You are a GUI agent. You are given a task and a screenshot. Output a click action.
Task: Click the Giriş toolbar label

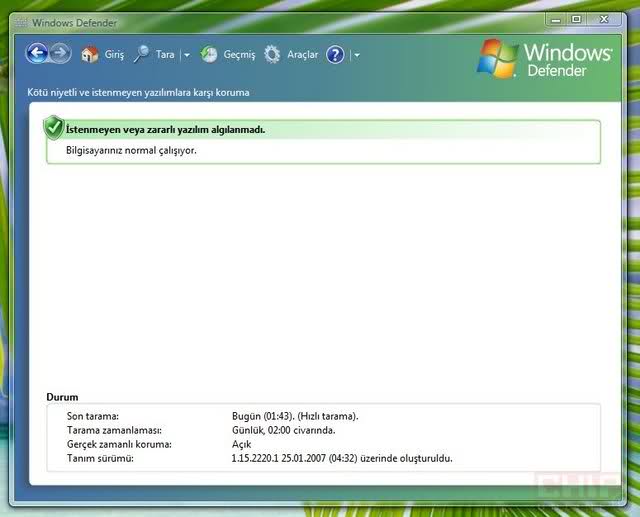[114, 55]
